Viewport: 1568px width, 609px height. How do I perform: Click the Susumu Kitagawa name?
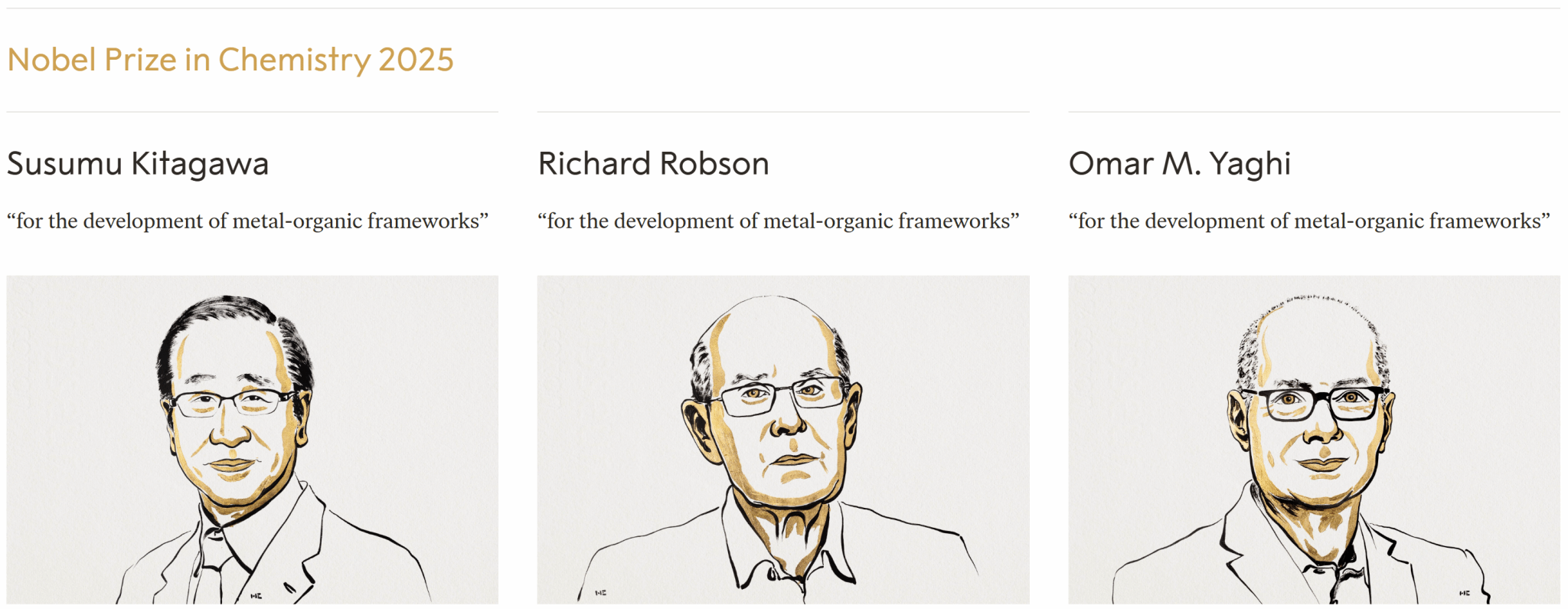point(138,164)
